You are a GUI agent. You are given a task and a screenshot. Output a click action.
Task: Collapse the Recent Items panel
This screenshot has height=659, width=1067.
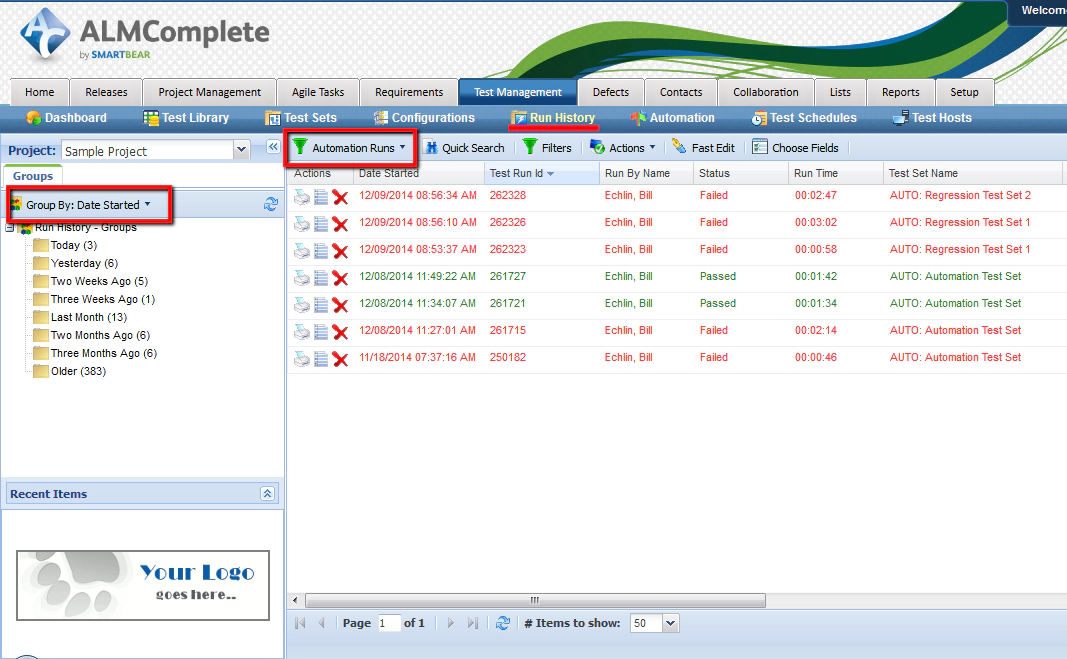pos(267,494)
